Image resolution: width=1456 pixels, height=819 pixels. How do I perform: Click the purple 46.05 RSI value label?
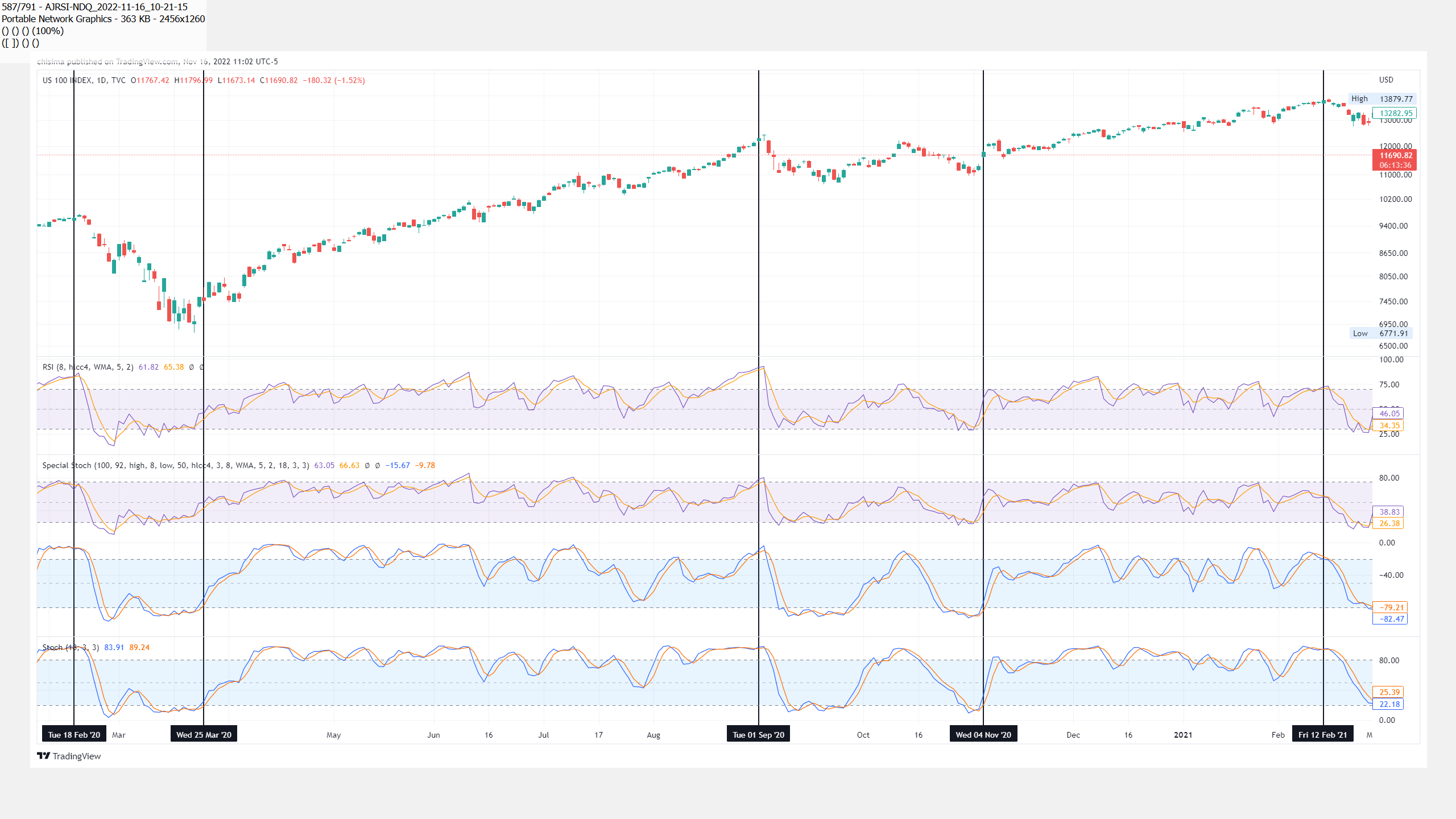pos(1388,413)
